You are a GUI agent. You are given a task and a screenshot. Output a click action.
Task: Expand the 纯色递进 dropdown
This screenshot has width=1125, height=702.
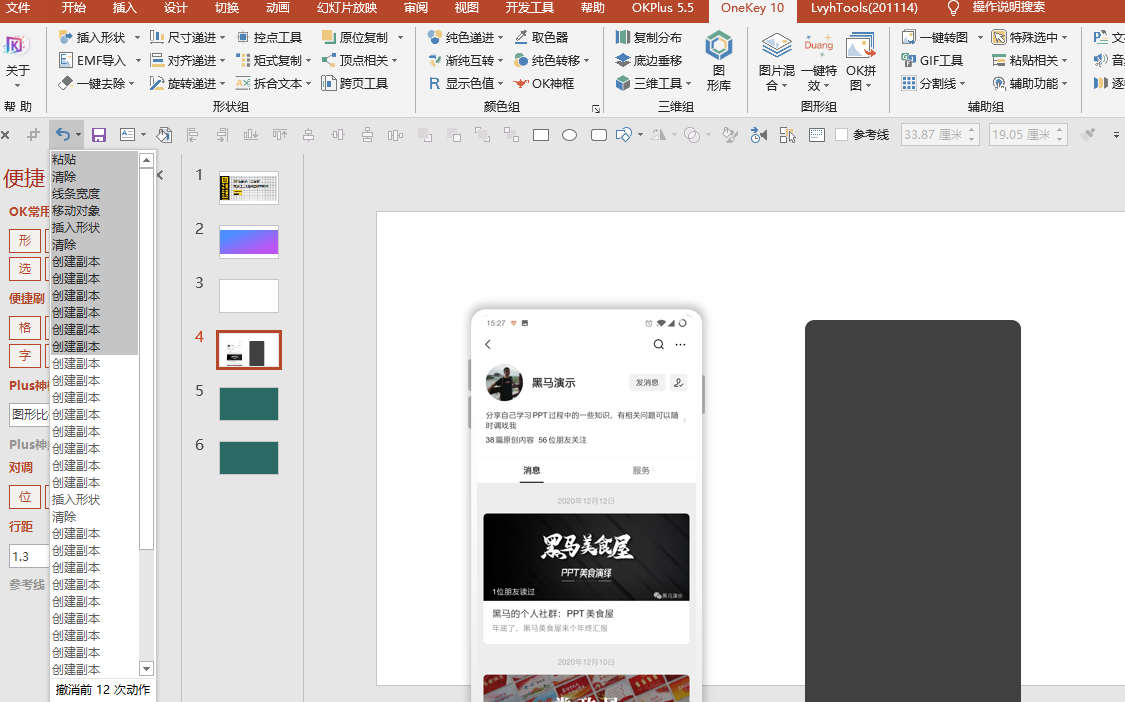pos(500,37)
